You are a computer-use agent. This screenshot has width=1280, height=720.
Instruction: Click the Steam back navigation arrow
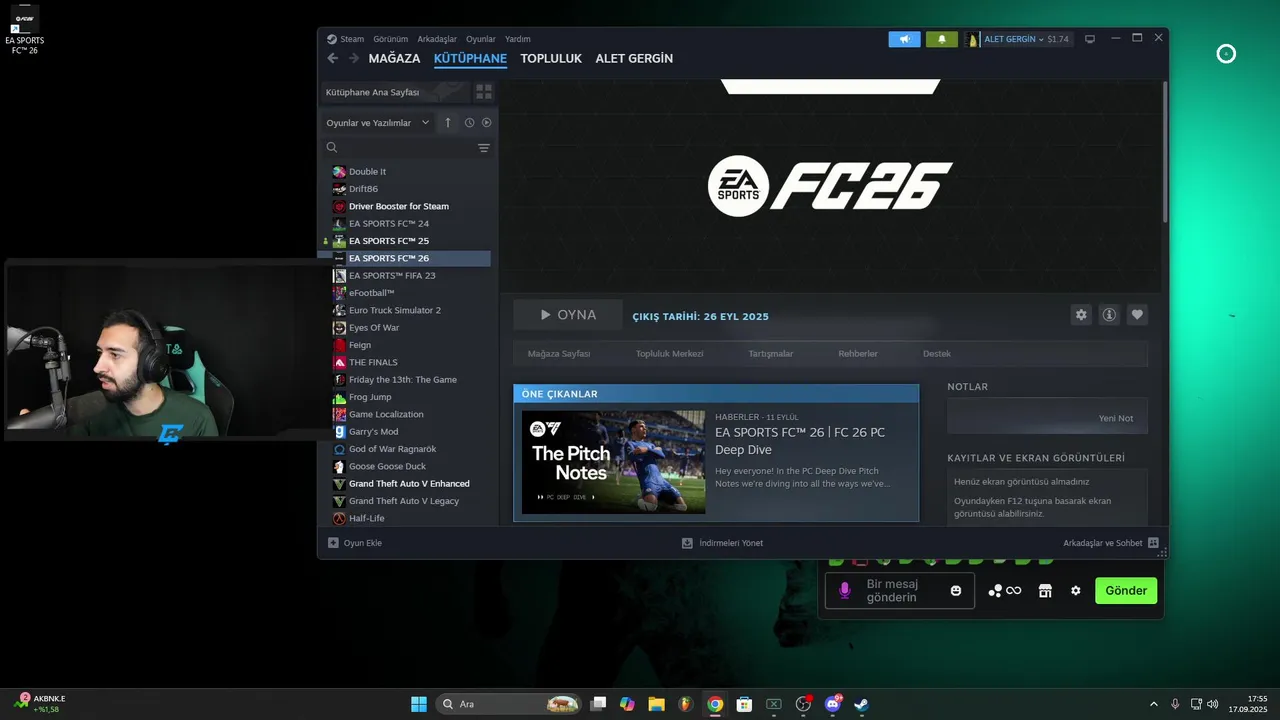pos(333,58)
